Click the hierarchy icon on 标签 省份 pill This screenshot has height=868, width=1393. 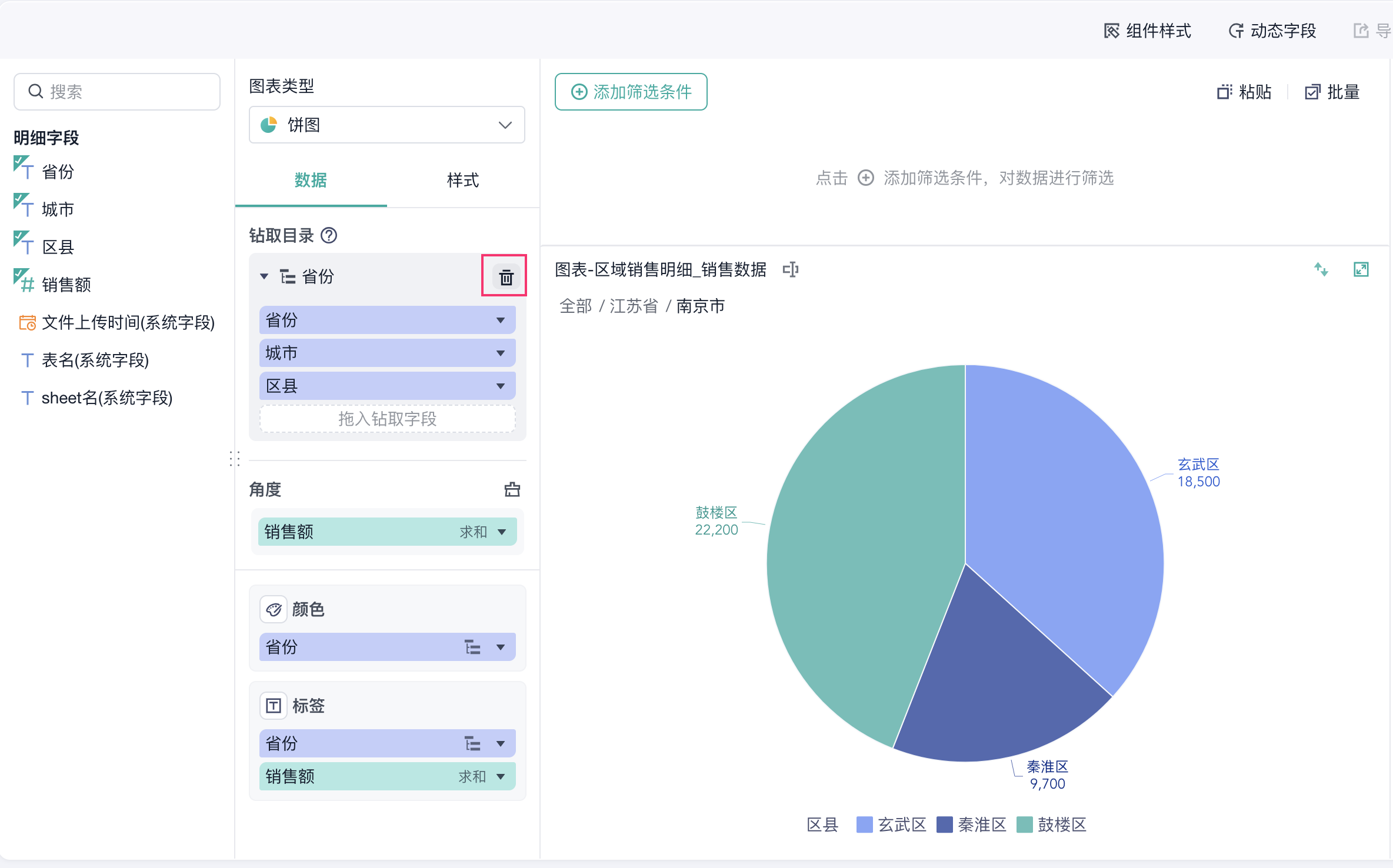(472, 743)
